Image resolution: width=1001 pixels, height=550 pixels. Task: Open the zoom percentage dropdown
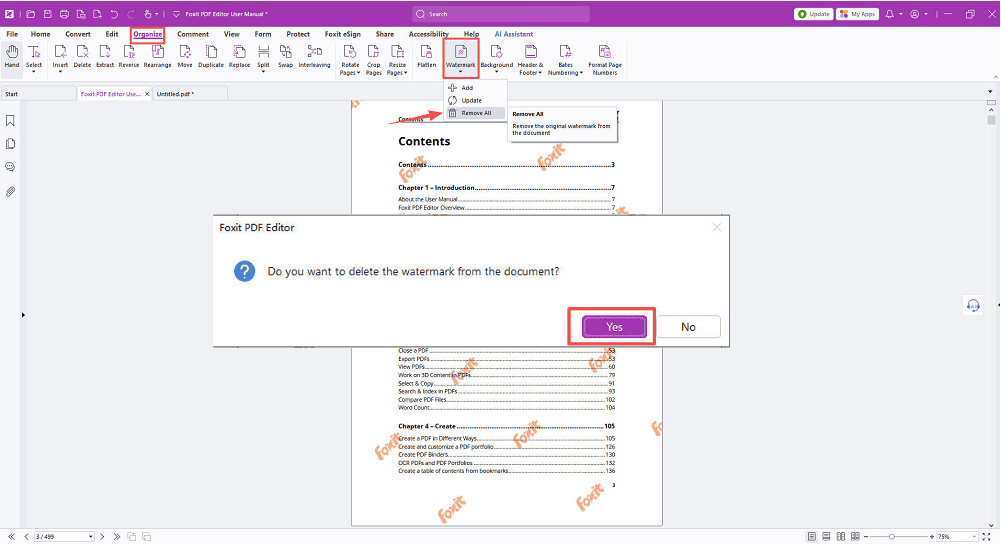click(974, 537)
